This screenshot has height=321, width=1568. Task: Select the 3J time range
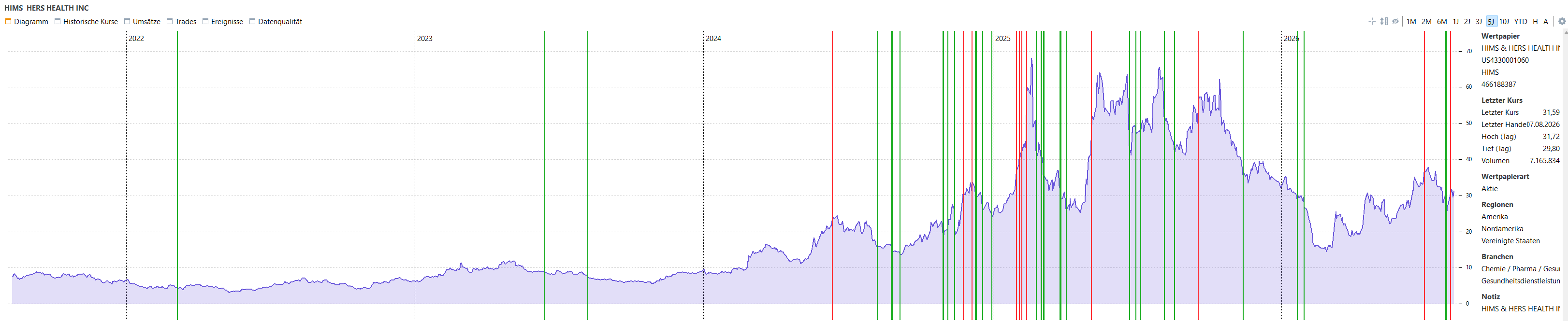[x=1479, y=21]
